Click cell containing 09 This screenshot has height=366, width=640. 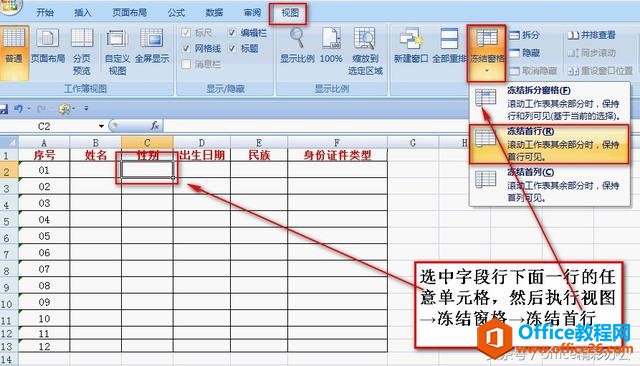tap(44, 302)
